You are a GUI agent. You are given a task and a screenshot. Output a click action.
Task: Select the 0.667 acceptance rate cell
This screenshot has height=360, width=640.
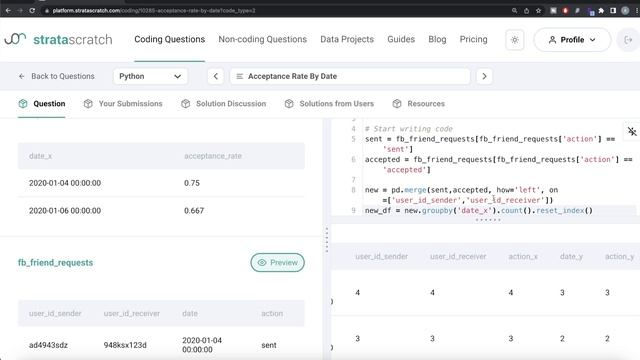coord(194,211)
